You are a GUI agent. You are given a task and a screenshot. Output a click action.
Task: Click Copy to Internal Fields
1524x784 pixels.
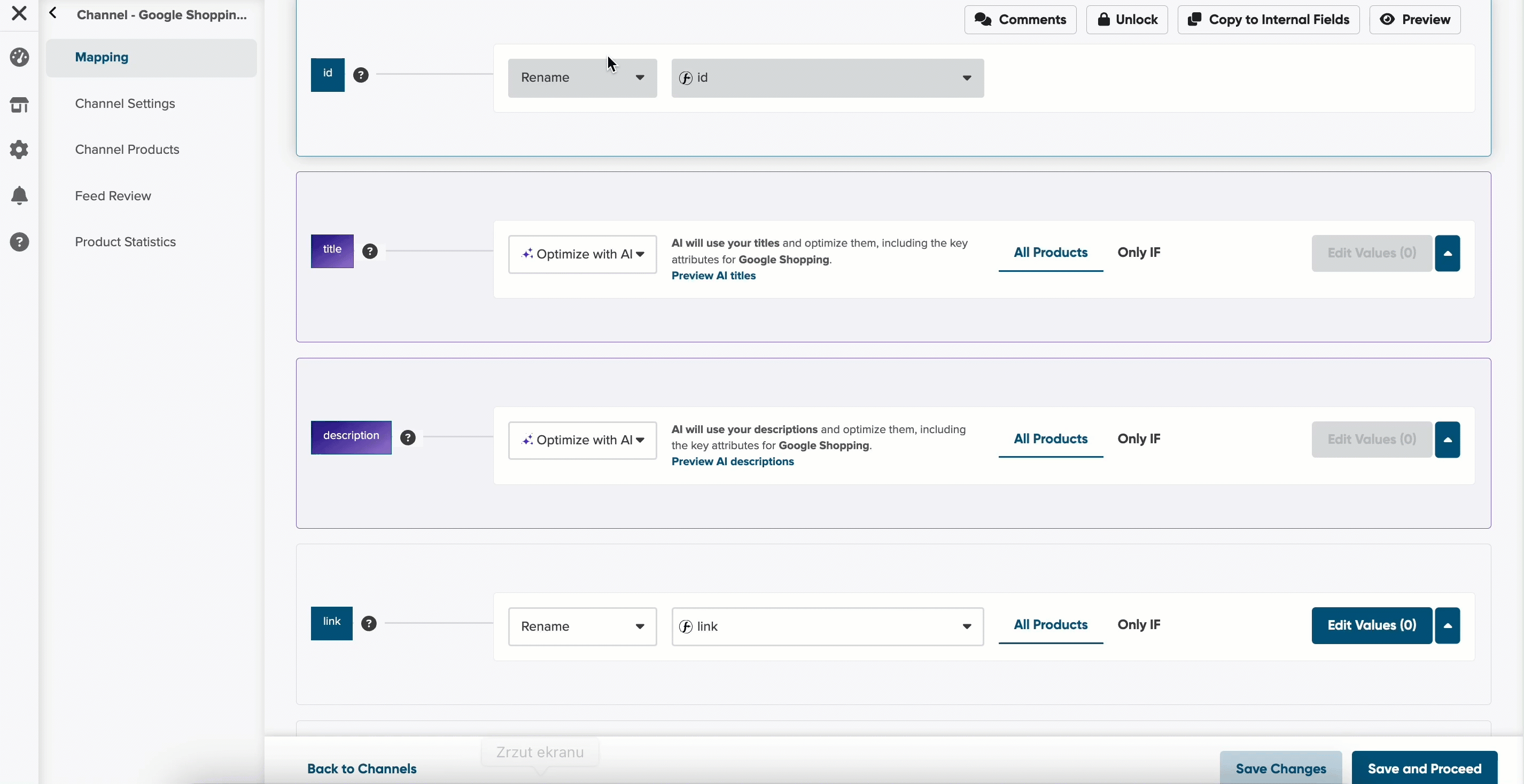click(x=1269, y=20)
